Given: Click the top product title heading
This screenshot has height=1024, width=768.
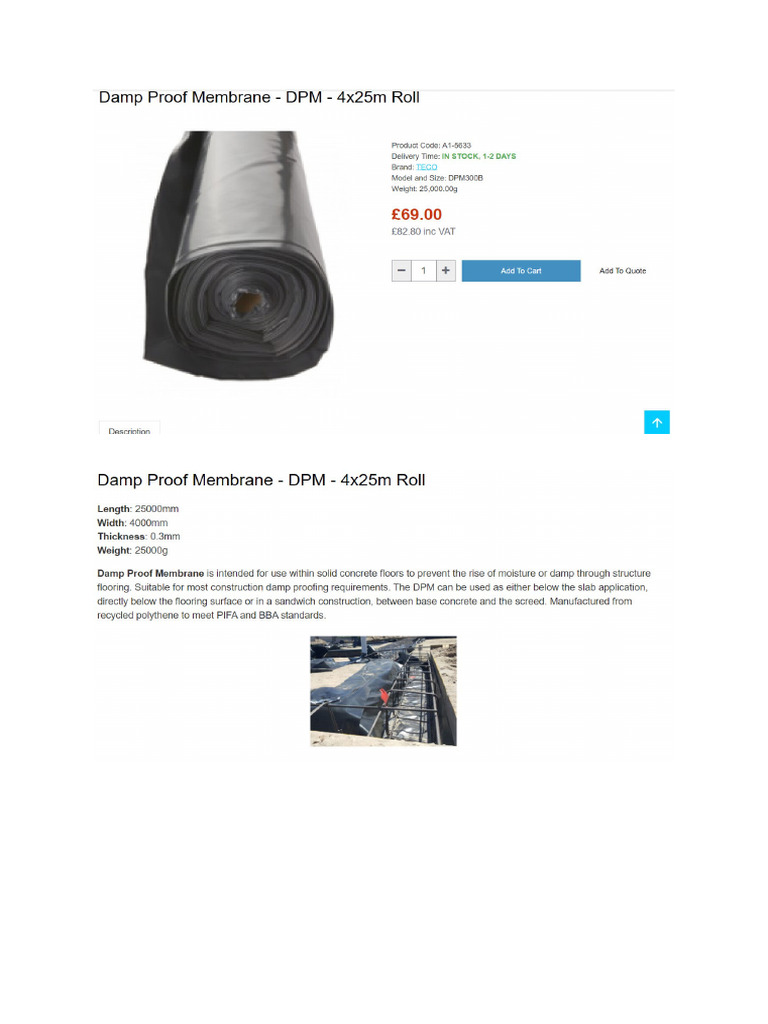Looking at the screenshot, I should point(259,97).
